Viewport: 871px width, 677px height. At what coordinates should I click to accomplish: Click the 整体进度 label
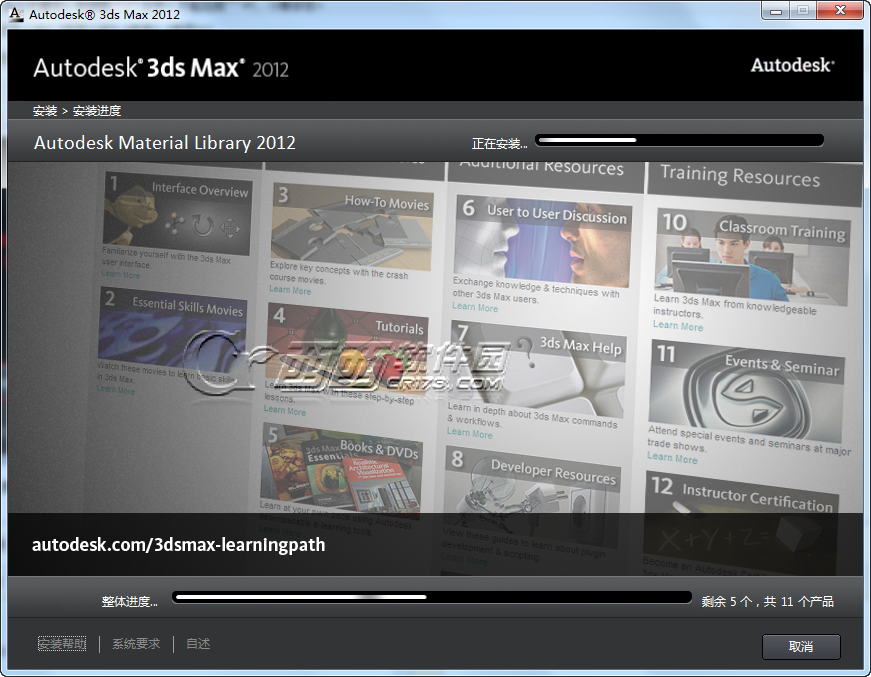129,601
